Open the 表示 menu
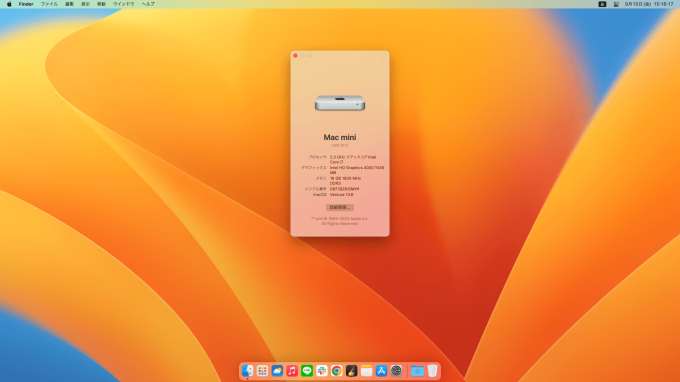 (85, 4)
